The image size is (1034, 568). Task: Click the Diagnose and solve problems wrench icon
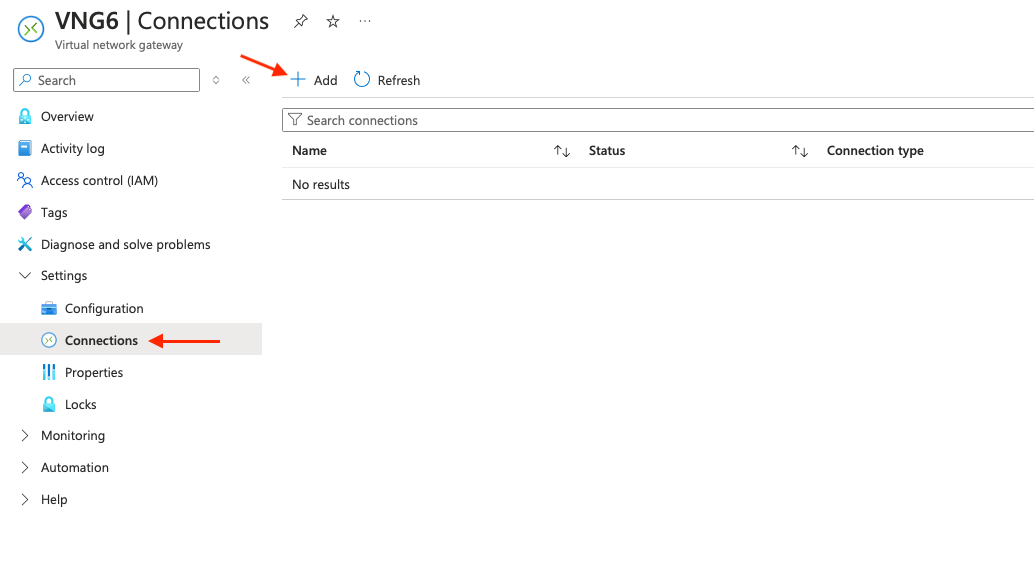(x=25, y=244)
